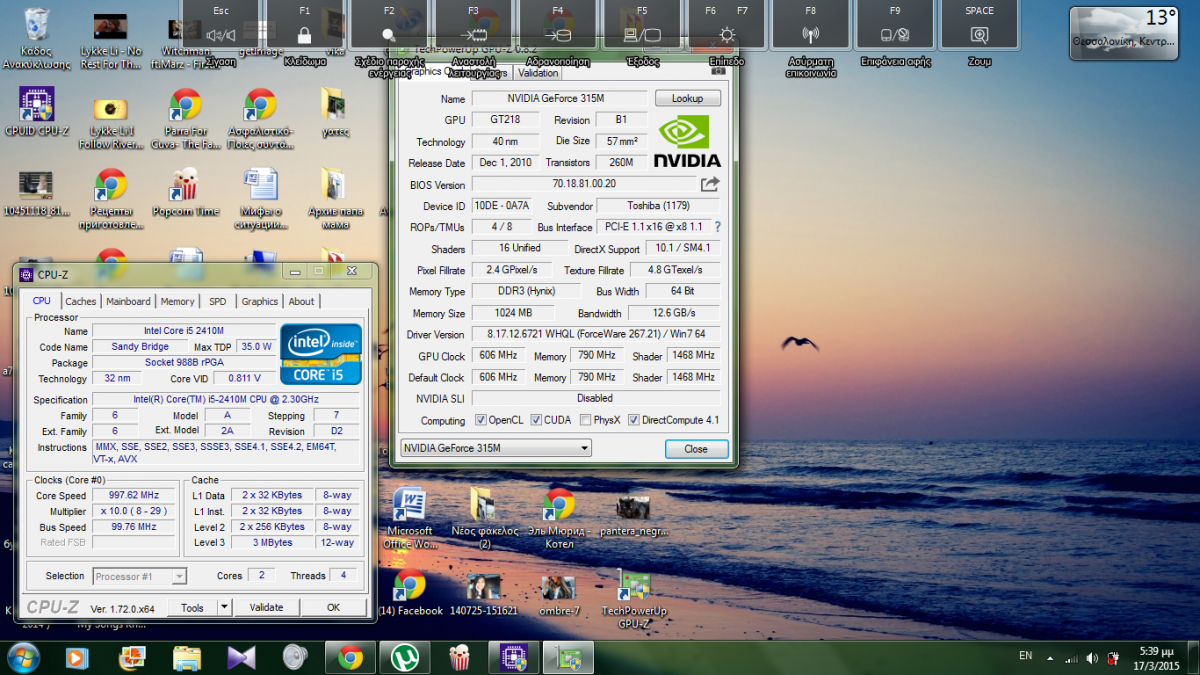Uncheck the CUDA checkbox in GPU-Z
Viewport: 1200px width, 675px height.
coord(536,420)
